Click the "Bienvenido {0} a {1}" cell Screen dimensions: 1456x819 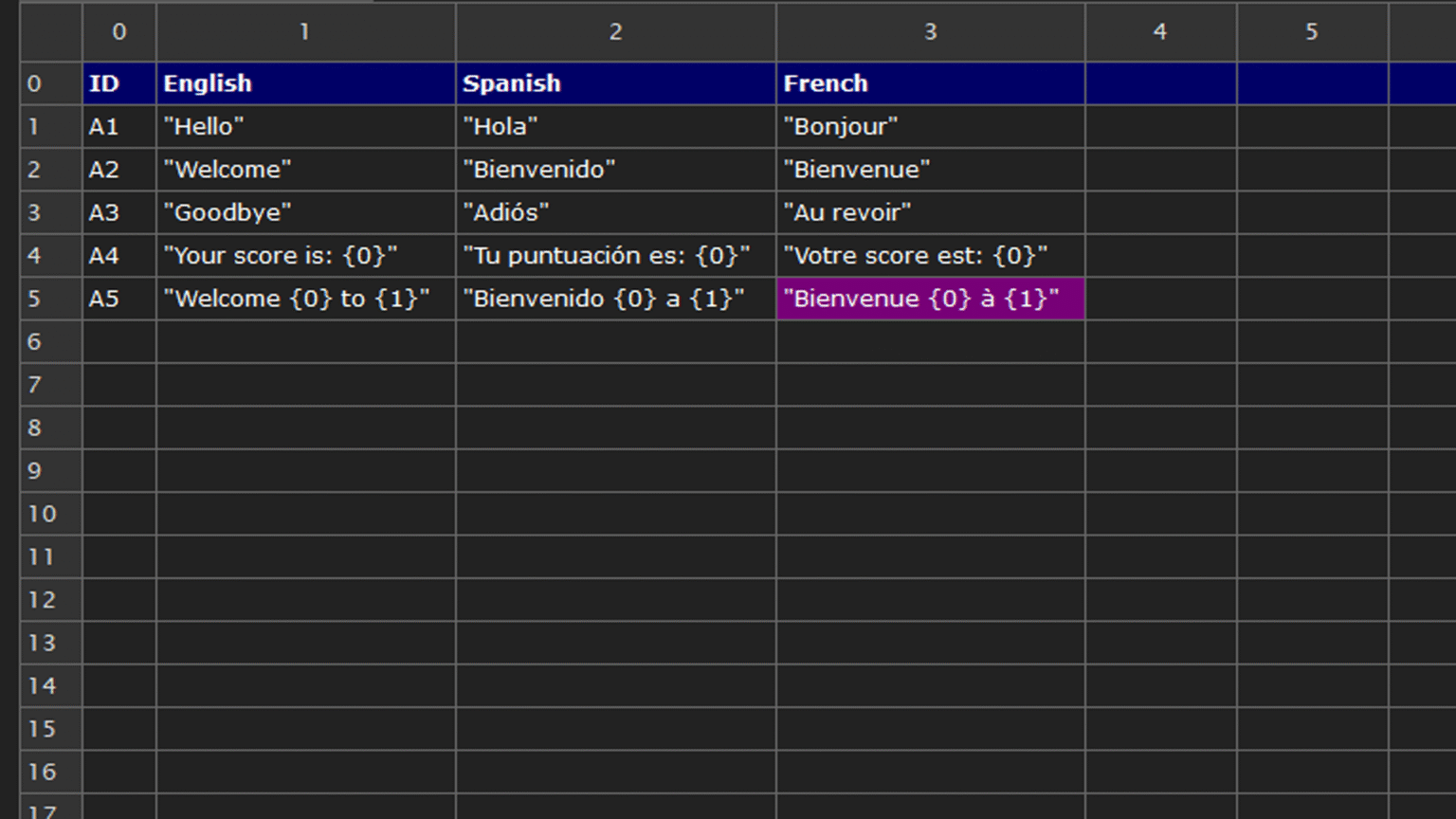[x=615, y=299]
